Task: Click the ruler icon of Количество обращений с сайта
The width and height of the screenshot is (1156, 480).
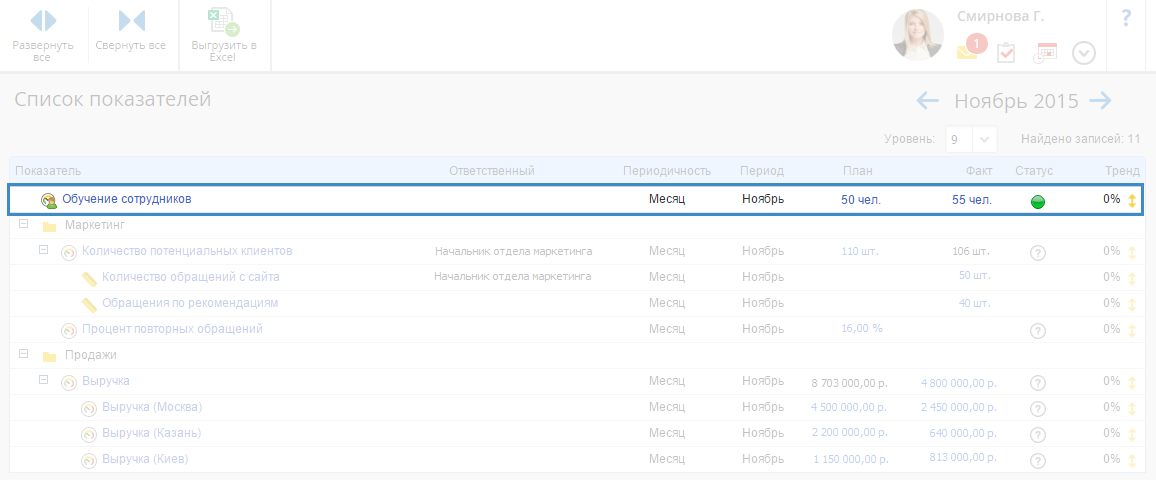Action: point(89,278)
